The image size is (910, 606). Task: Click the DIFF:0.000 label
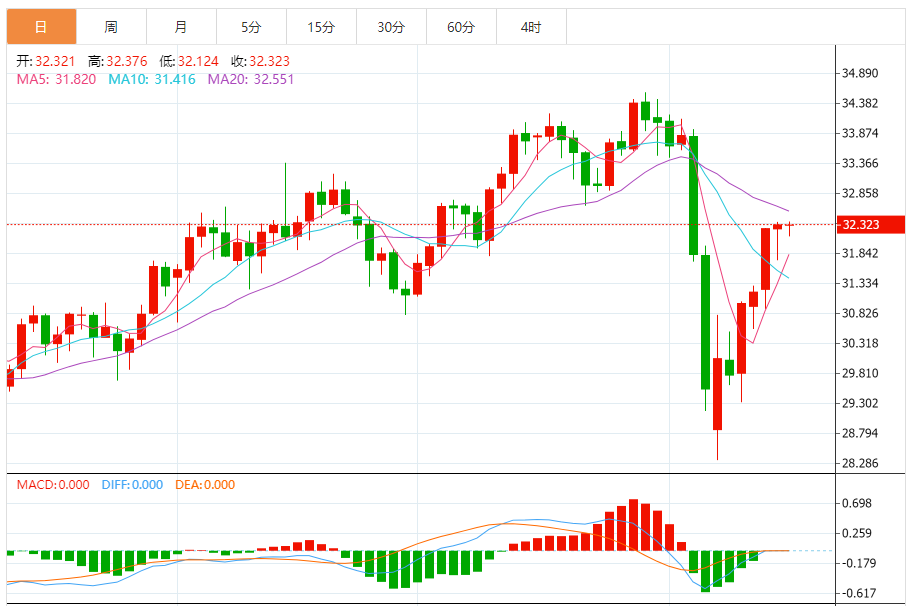coord(132,485)
